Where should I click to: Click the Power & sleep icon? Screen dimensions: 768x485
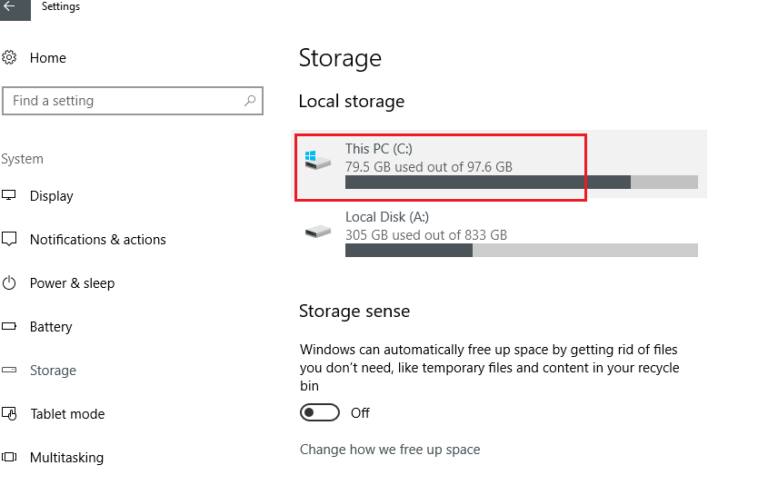[10, 283]
